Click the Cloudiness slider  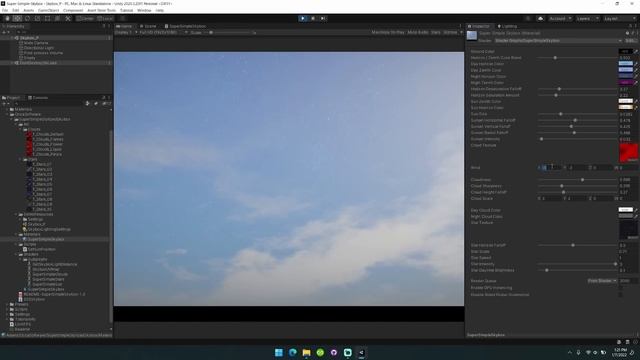tap(577, 180)
